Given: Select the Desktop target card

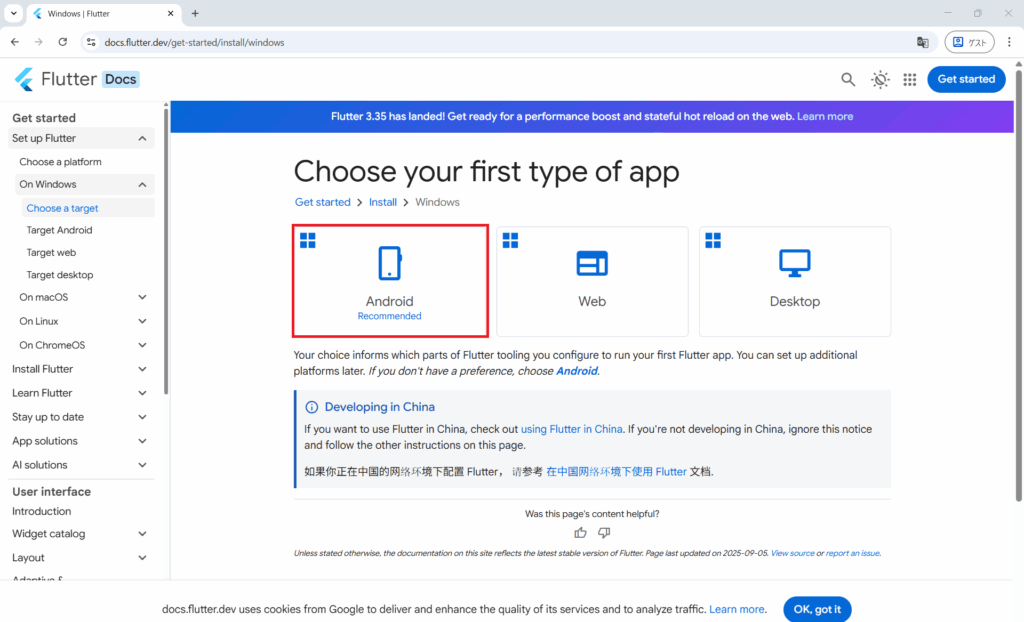Looking at the screenshot, I should click(794, 281).
